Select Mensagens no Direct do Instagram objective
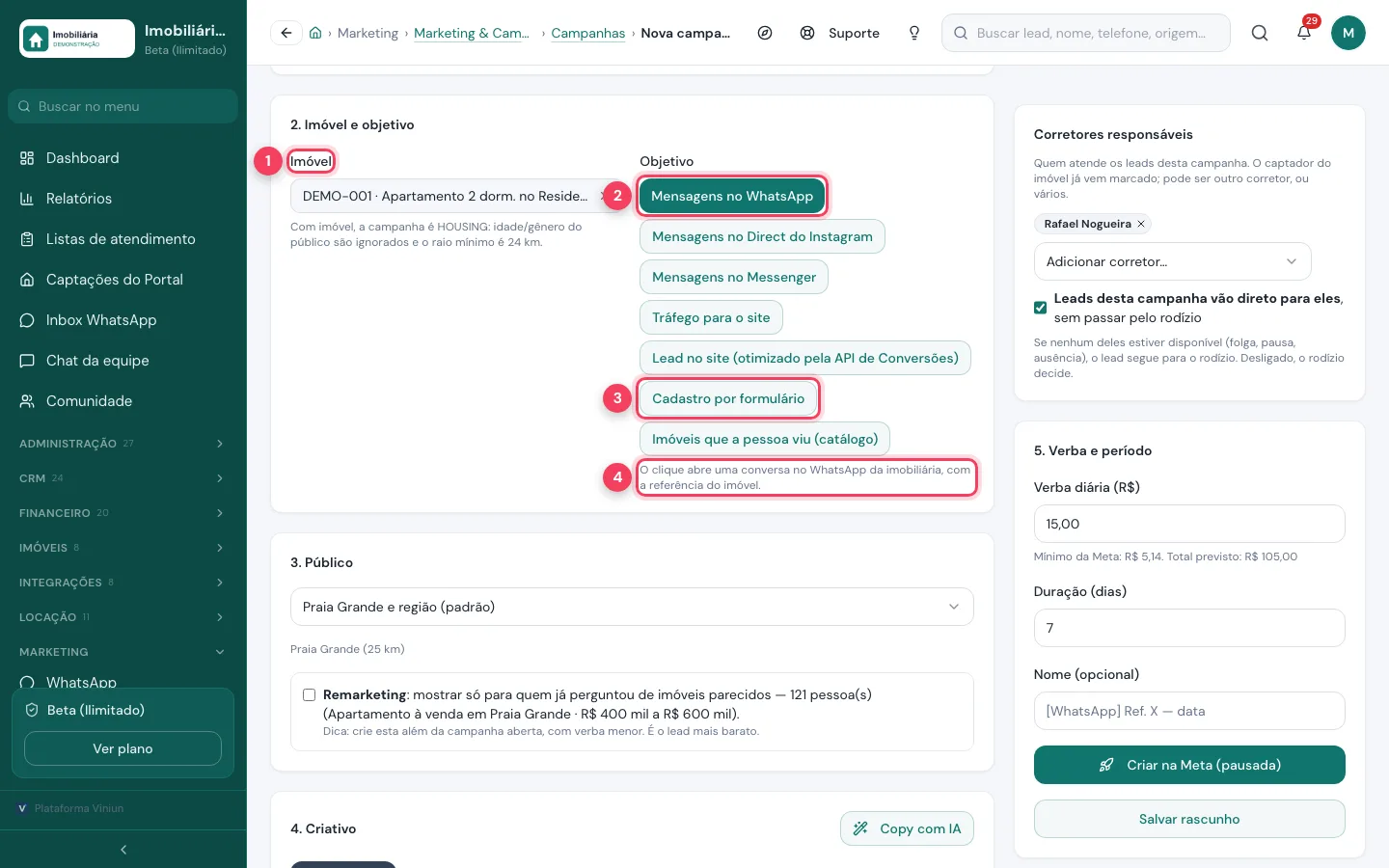1389x868 pixels. pyautogui.click(x=762, y=236)
